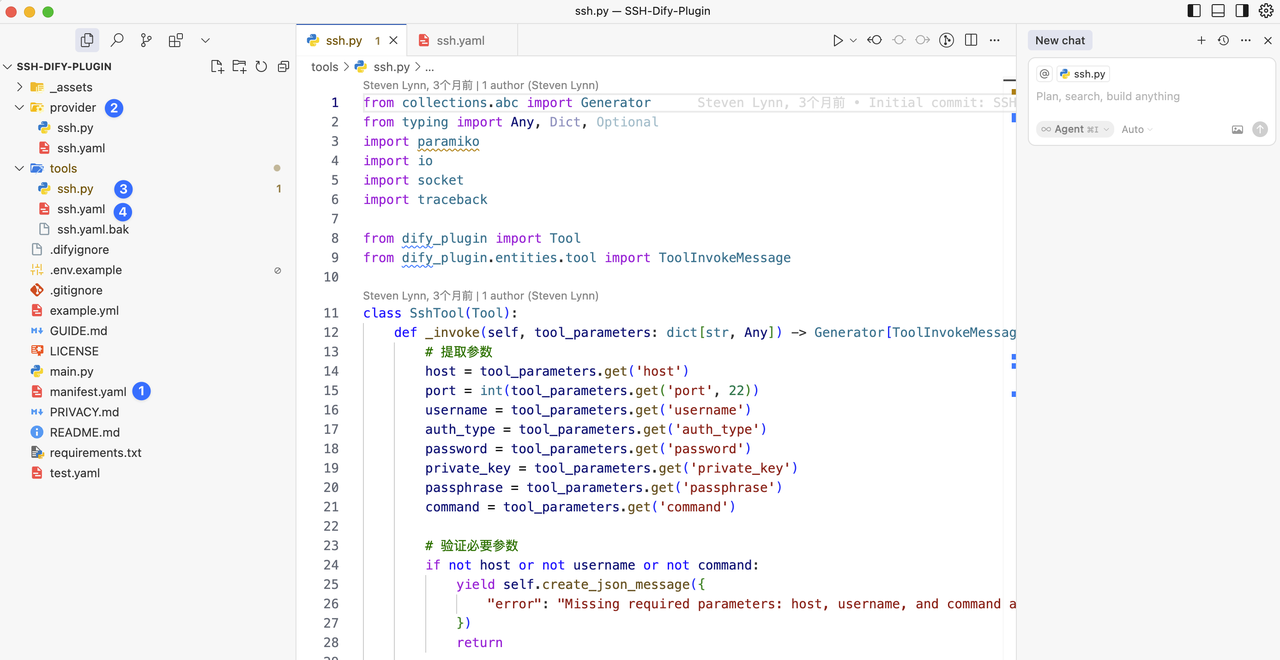Image resolution: width=1280 pixels, height=660 pixels.
Task: Open the Search view icon in sidebar
Action: [117, 40]
